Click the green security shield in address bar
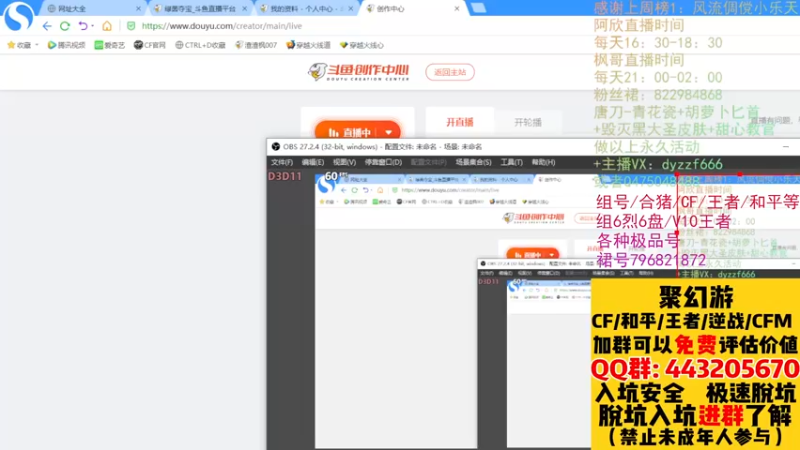 click(x=131, y=26)
